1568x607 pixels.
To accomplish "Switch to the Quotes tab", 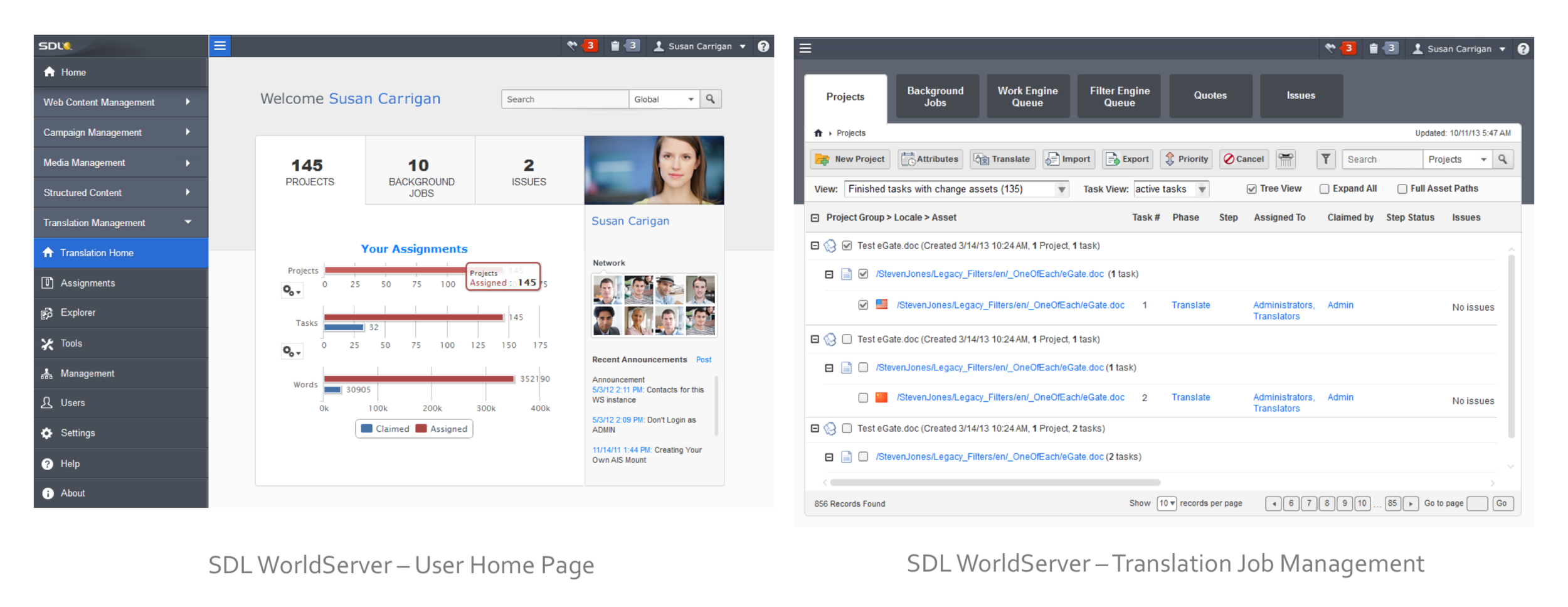I will [1210, 96].
